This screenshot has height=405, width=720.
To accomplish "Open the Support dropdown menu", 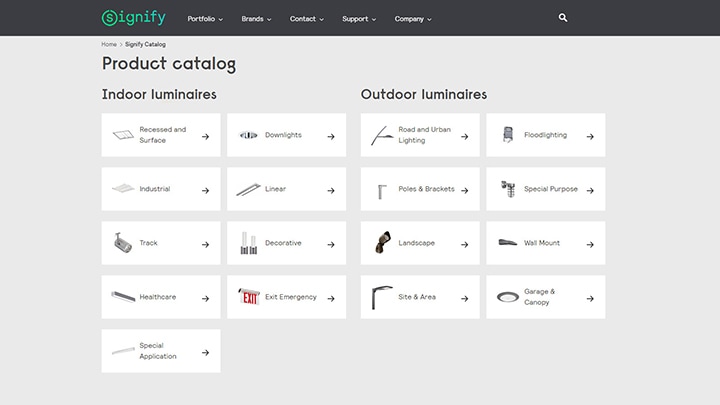I will pyautogui.click(x=359, y=19).
